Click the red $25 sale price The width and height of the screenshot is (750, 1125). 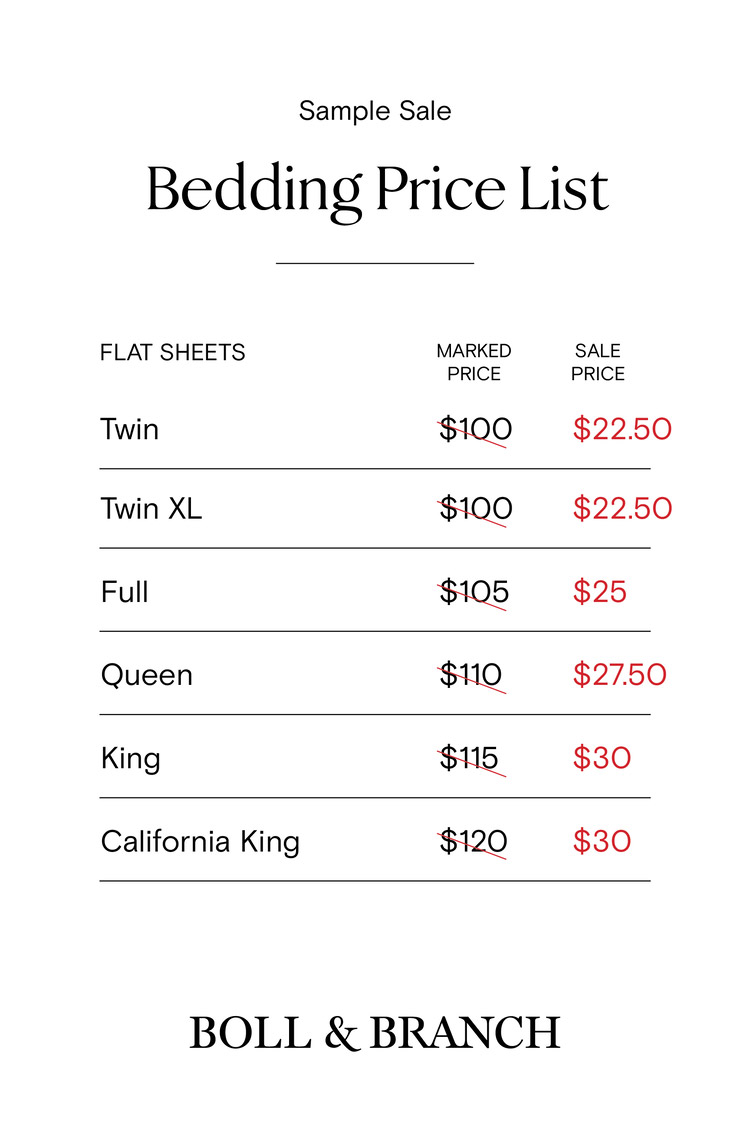pyautogui.click(x=599, y=592)
